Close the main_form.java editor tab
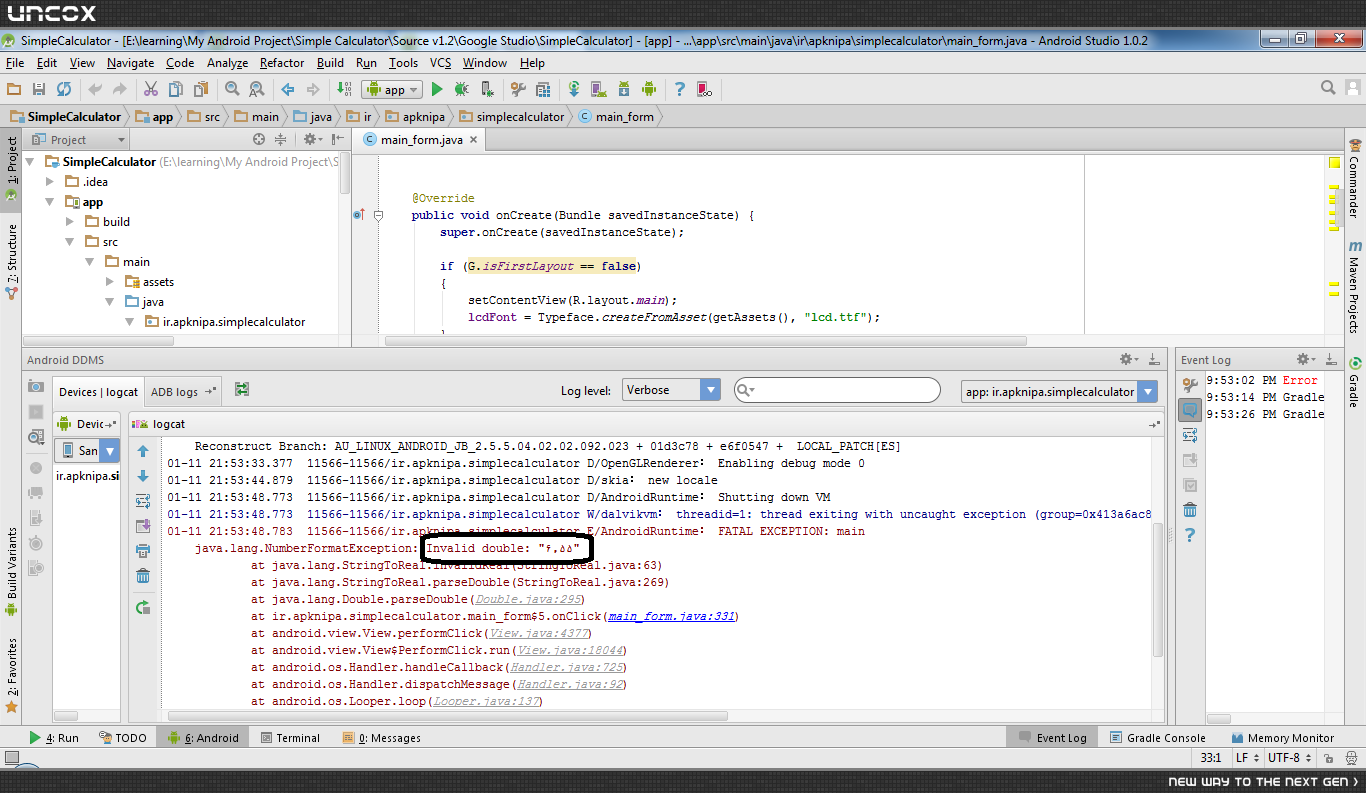The height and width of the screenshot is (793, 1366). click(x=475, y=140)
